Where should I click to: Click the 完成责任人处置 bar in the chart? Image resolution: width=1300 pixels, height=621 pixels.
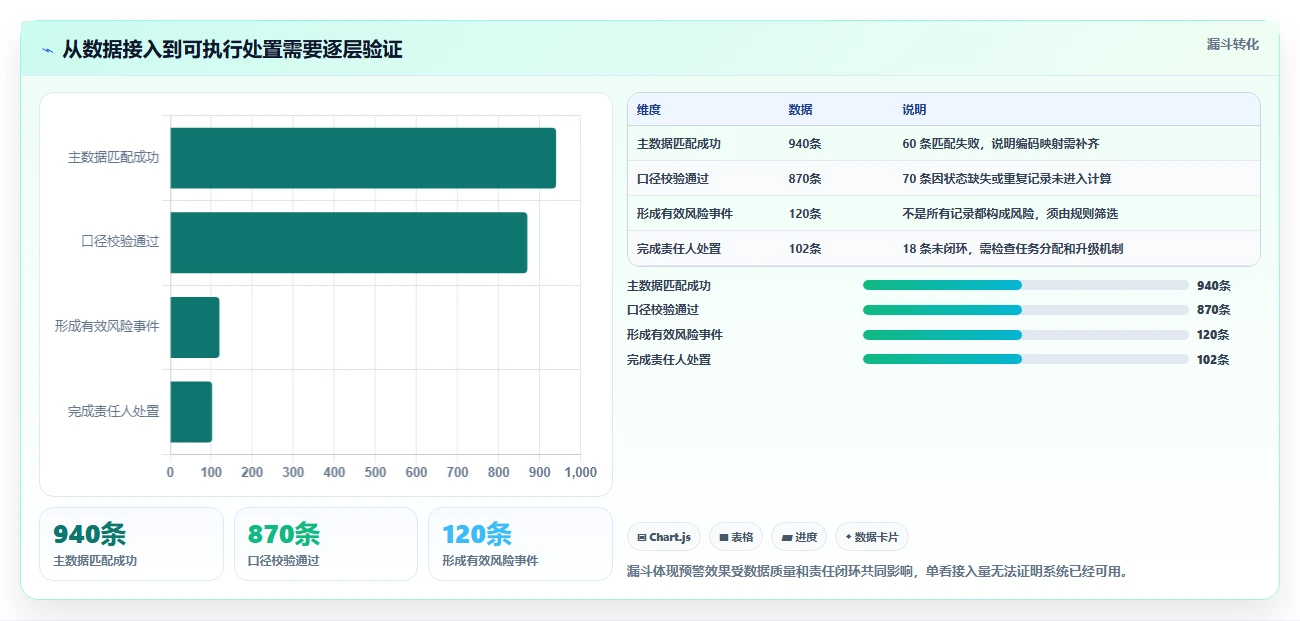pos(191,411)
